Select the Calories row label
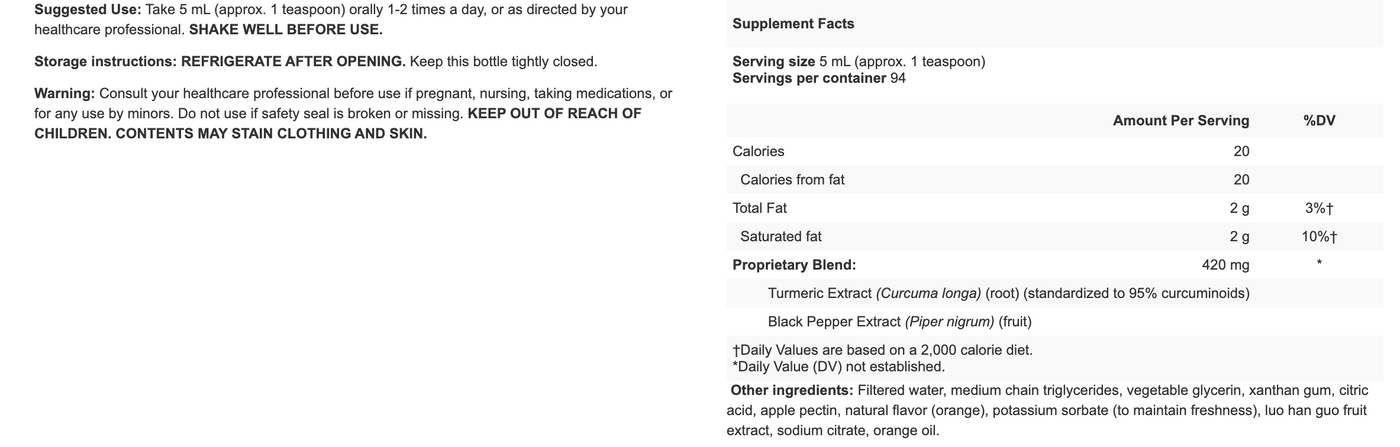Screen dimensions: 1400x447 click(x=758, y=151)
